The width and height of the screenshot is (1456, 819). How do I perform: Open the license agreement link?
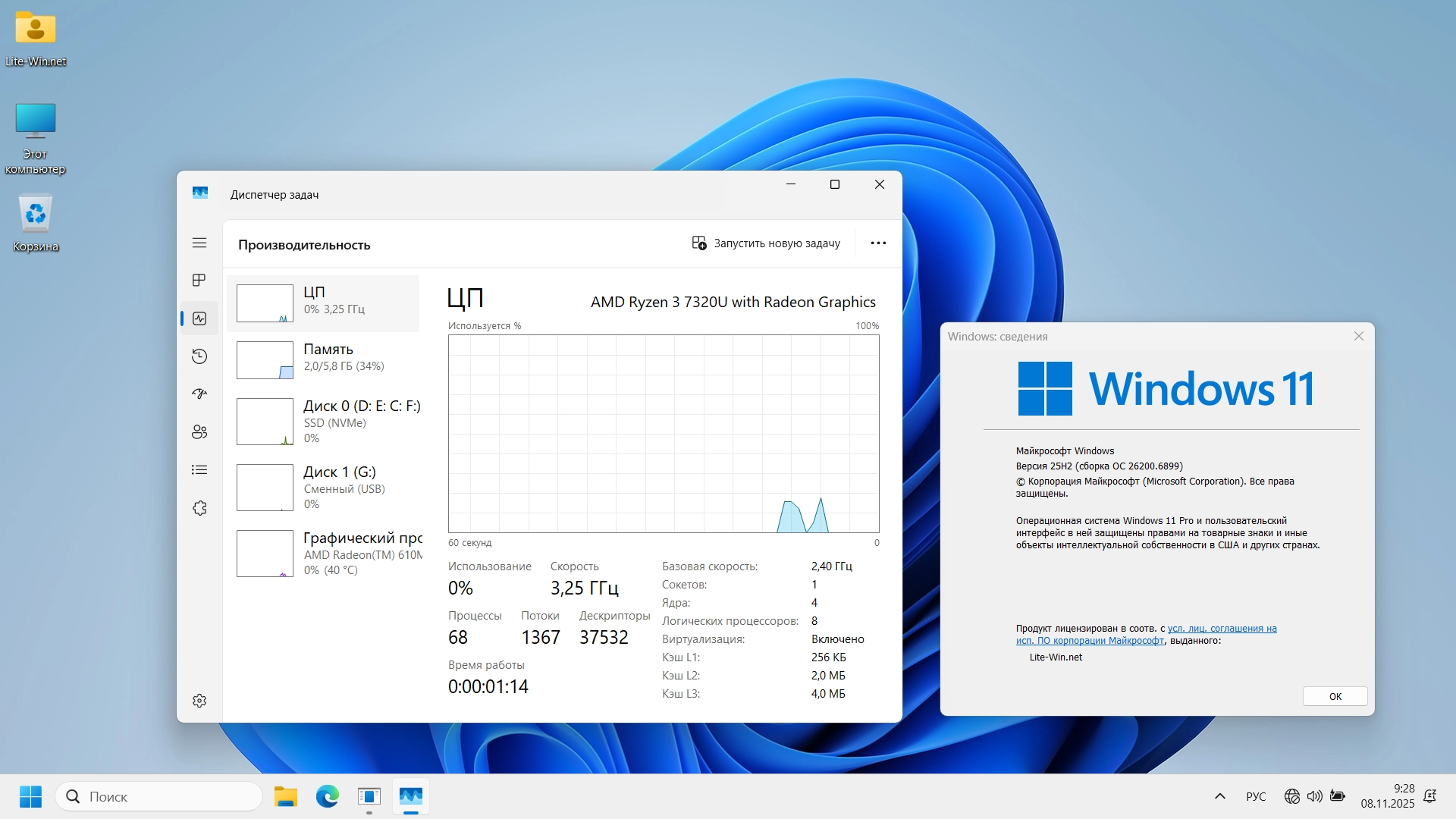(1221, 629)
